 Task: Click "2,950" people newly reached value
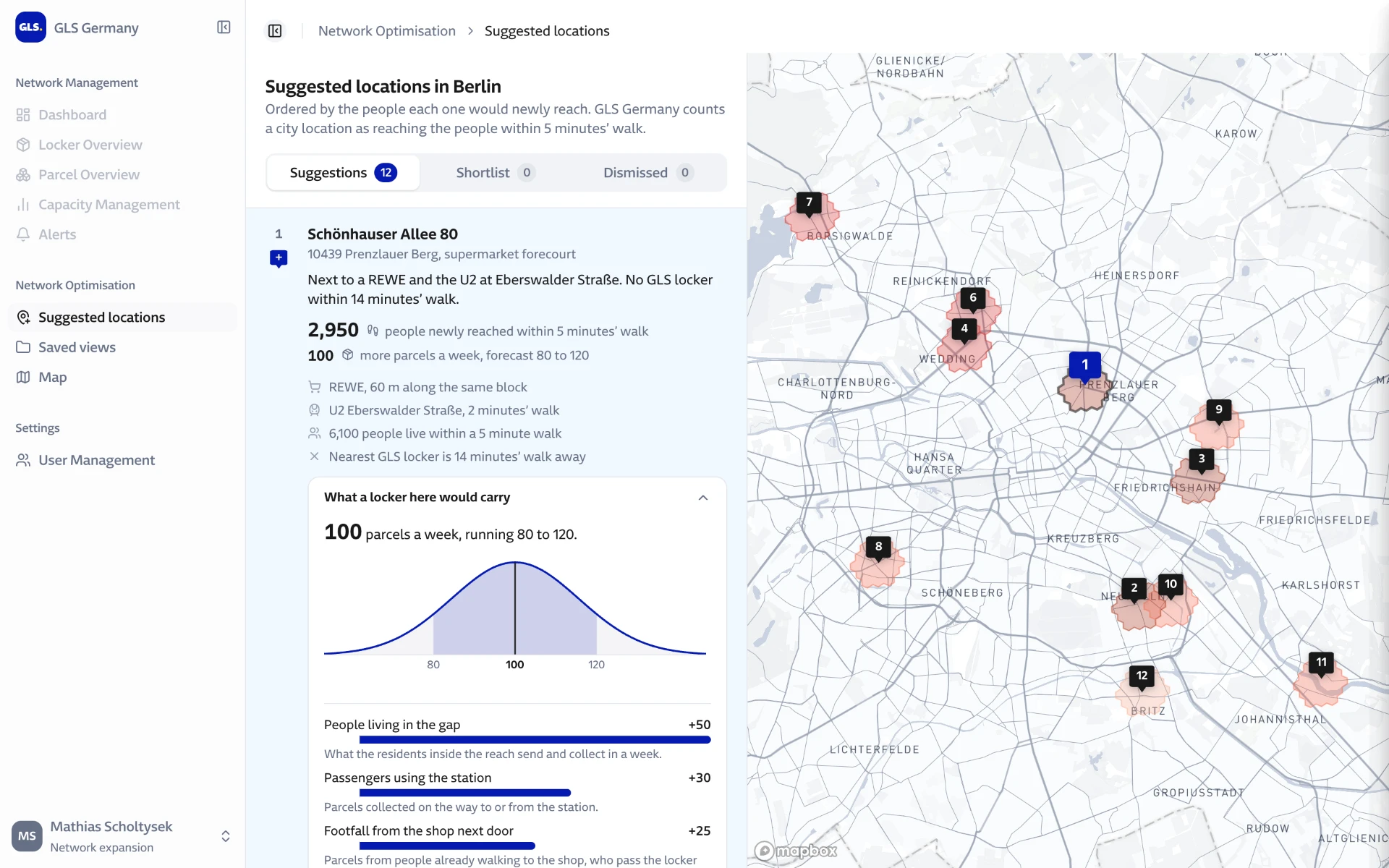coord(333,331)
